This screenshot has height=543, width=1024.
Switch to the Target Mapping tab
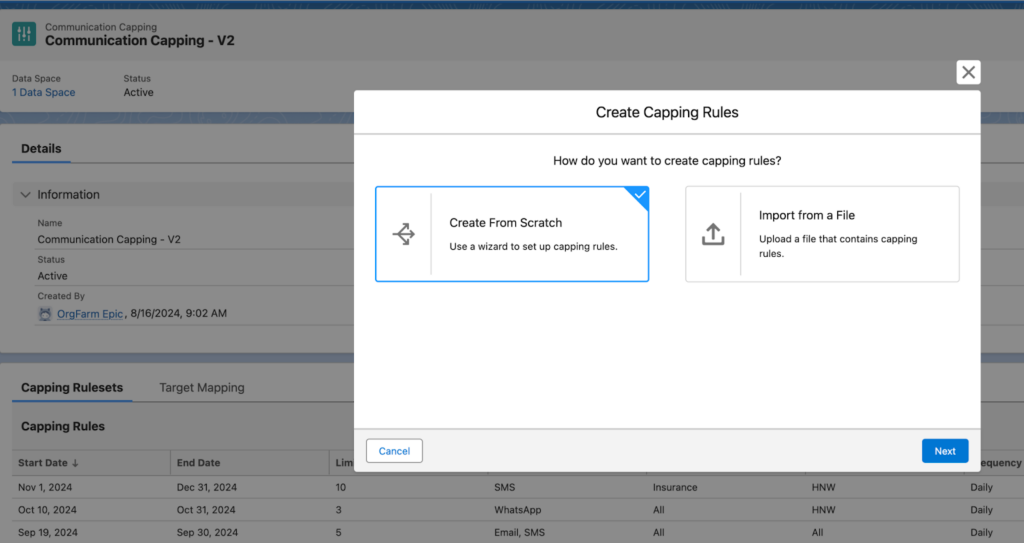[201, 387]
